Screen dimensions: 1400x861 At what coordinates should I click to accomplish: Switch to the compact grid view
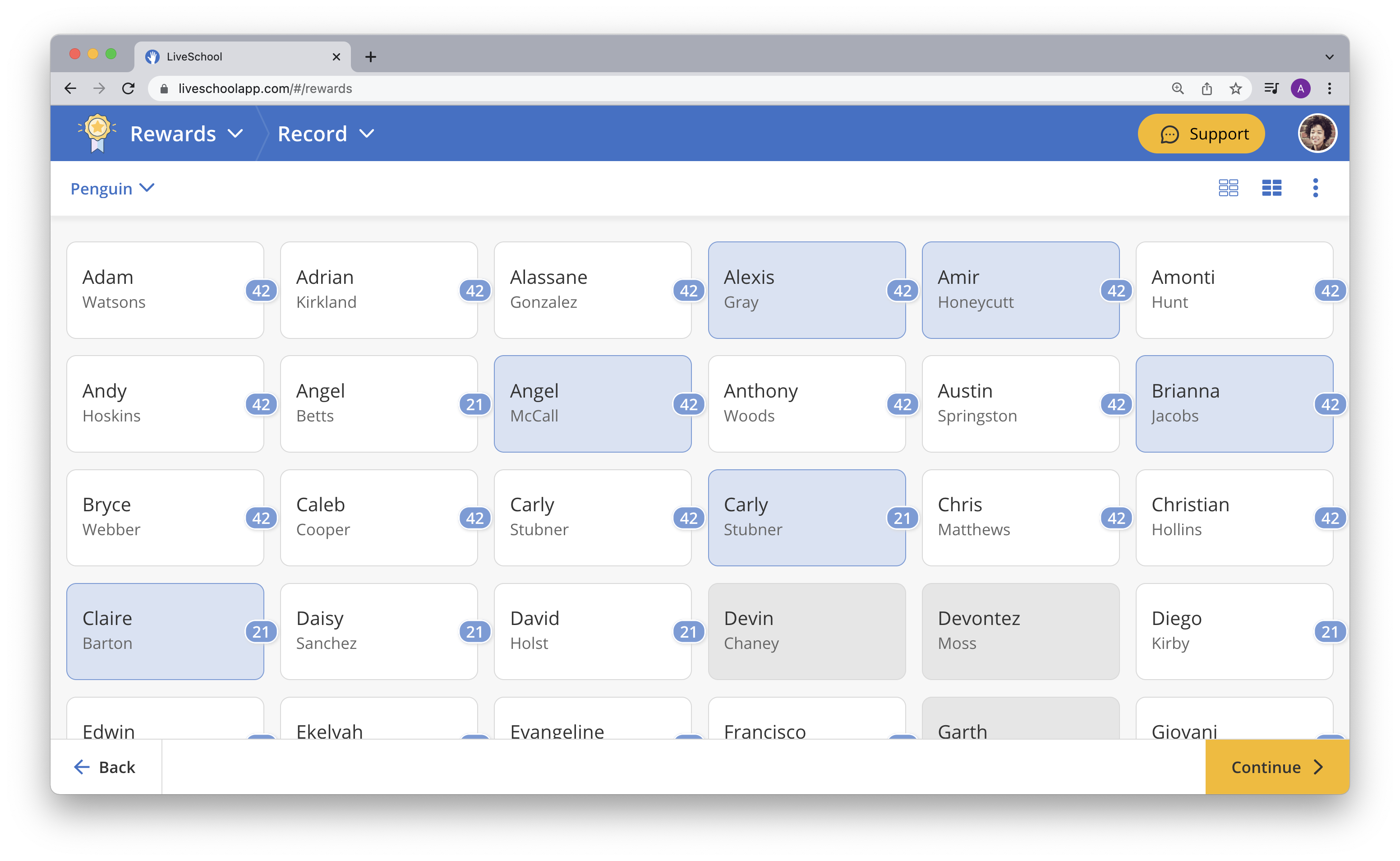[x=1229, y=188]
